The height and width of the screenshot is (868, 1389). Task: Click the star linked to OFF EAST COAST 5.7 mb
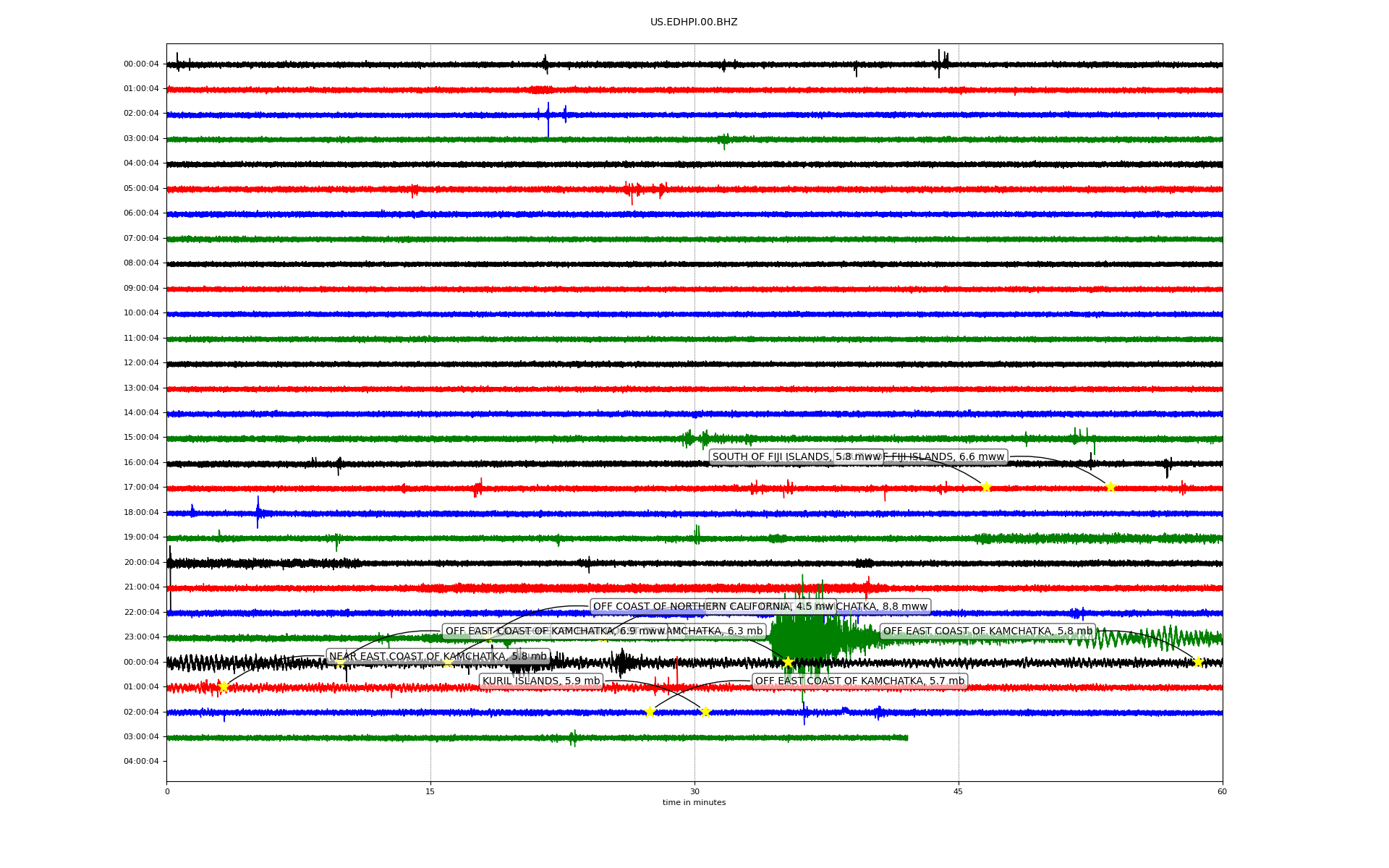pos(650,712)
